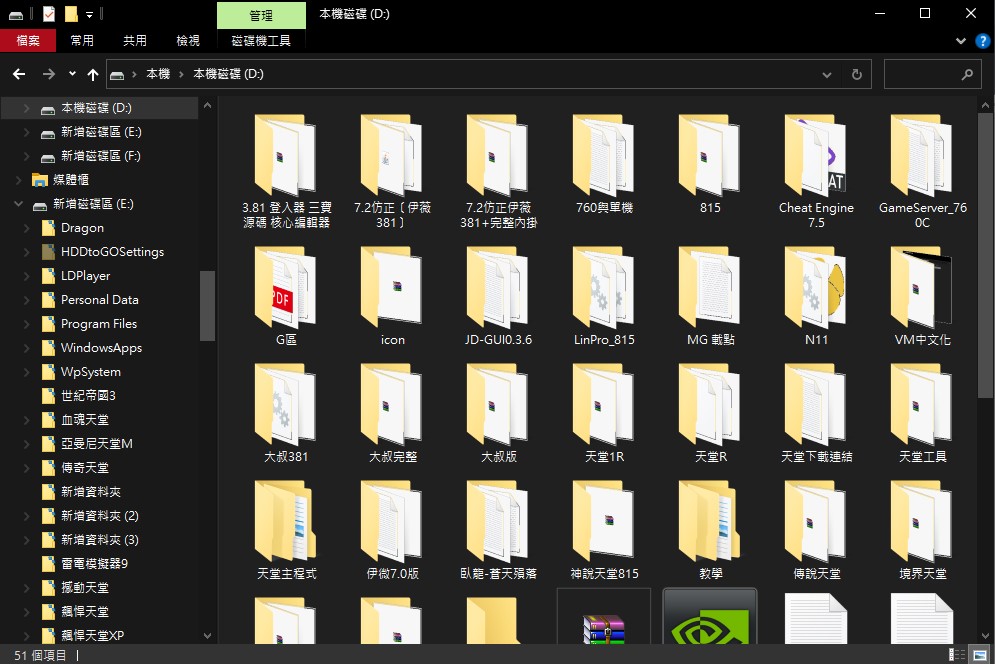
Task: Select 雷電模擬器9 in the navigation tree
Action: point(95,564)
